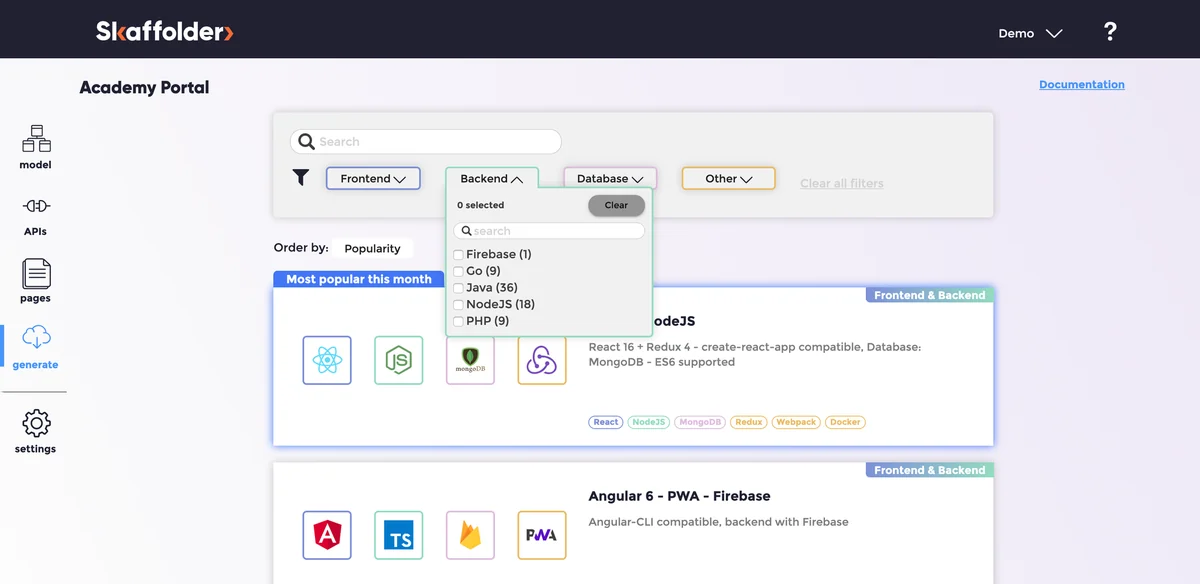Click the Angular-CLI compatible description text

coord(718,522)
